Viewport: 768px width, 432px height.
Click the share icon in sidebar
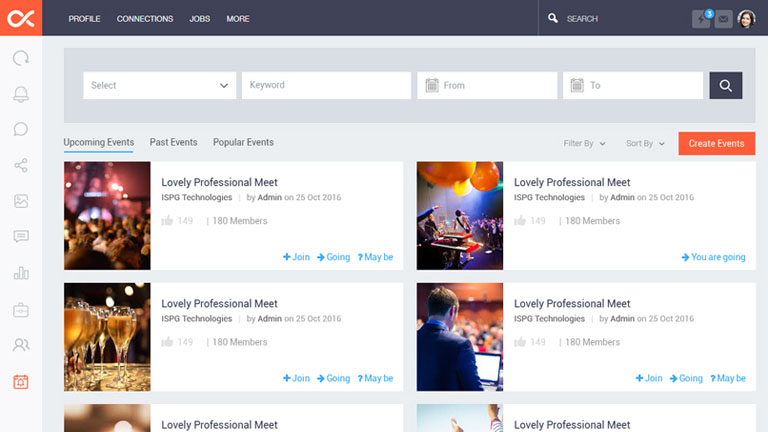(x=21, y=165)
